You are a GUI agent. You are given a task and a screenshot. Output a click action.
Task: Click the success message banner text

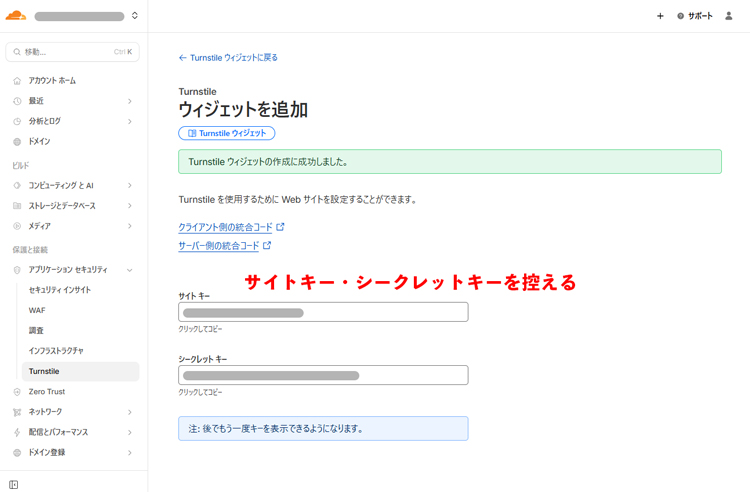(268, 162)
